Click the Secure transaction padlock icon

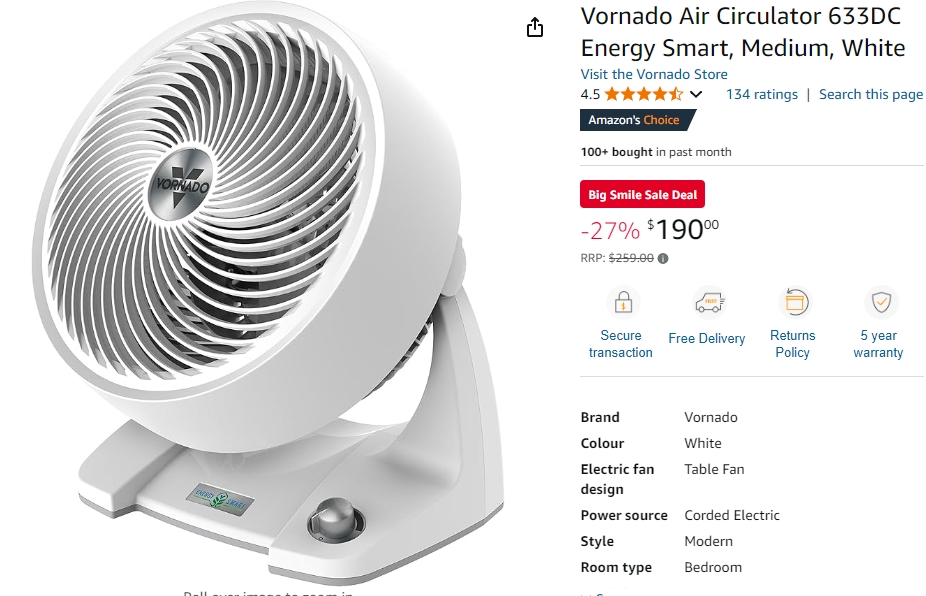[x=623, y=302]
